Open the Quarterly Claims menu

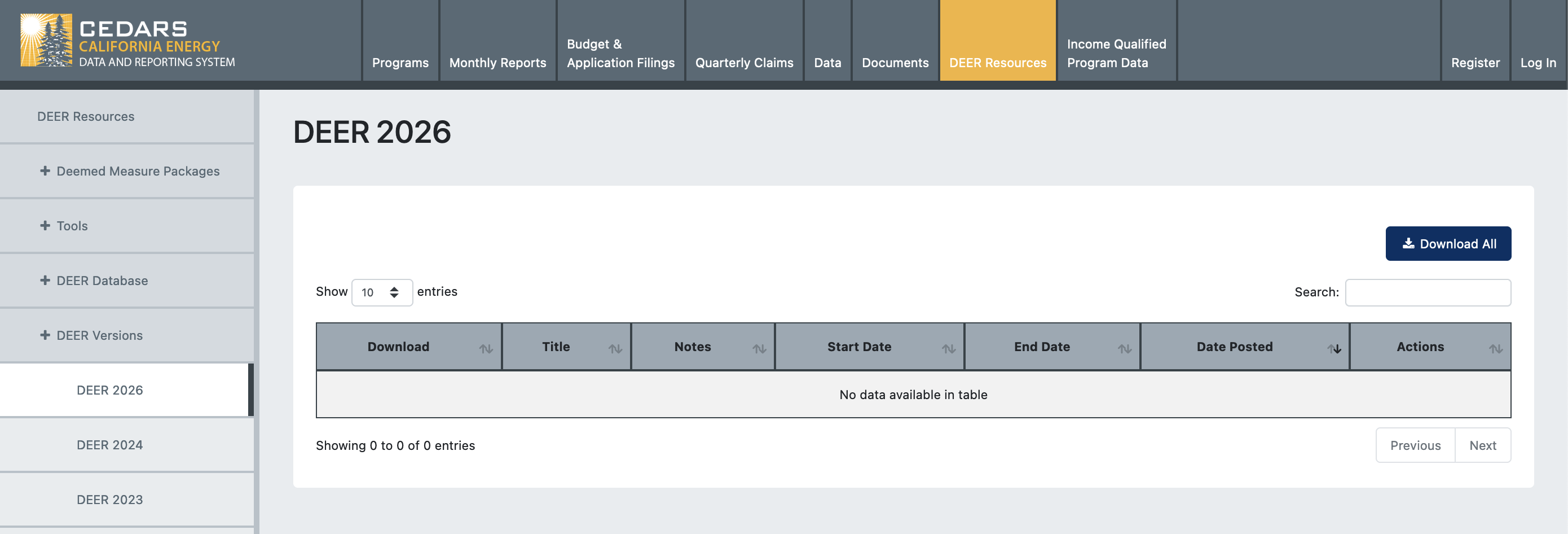tap(744, 63)
